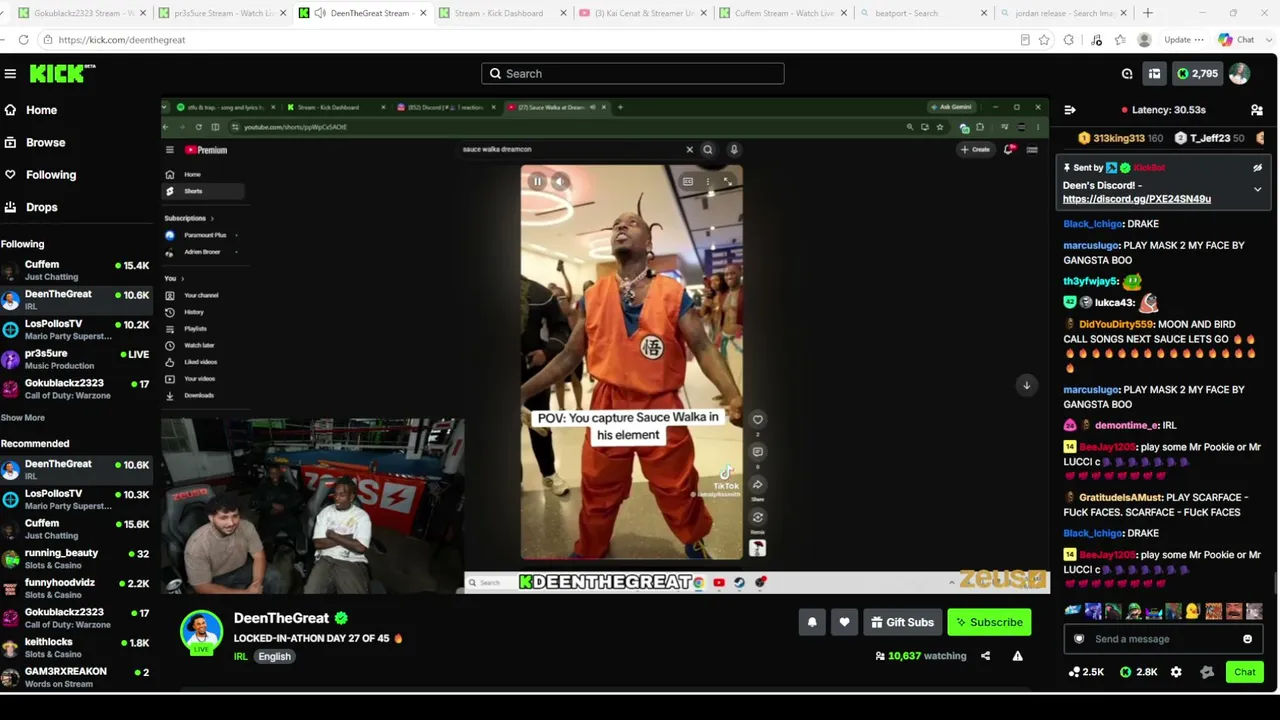
Task: Click the Kick search field
Action: point(632,73)
